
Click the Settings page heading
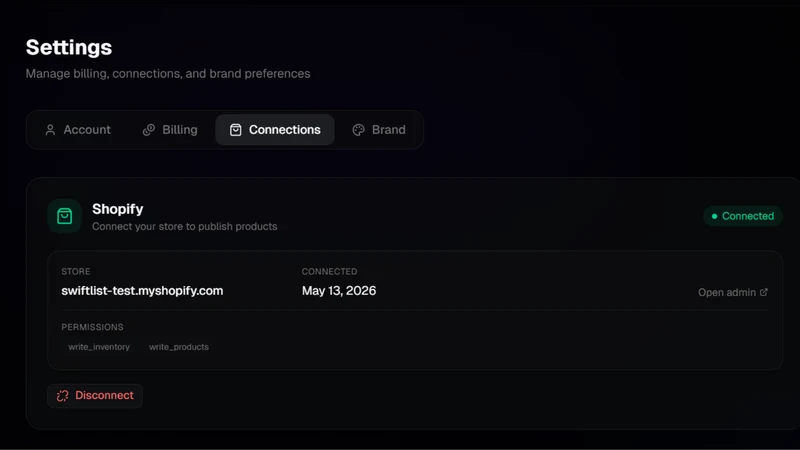(x=69, y=47)
